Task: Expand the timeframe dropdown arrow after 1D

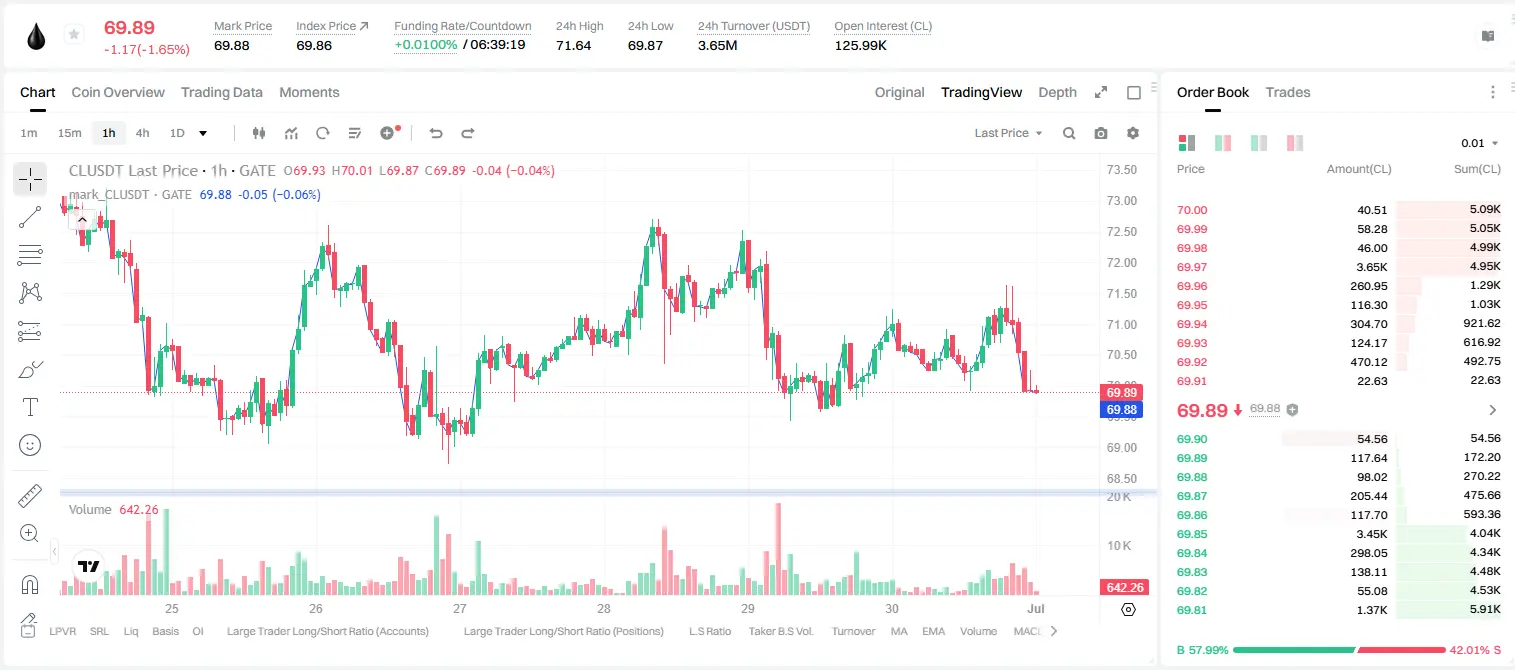Action: 203,133
